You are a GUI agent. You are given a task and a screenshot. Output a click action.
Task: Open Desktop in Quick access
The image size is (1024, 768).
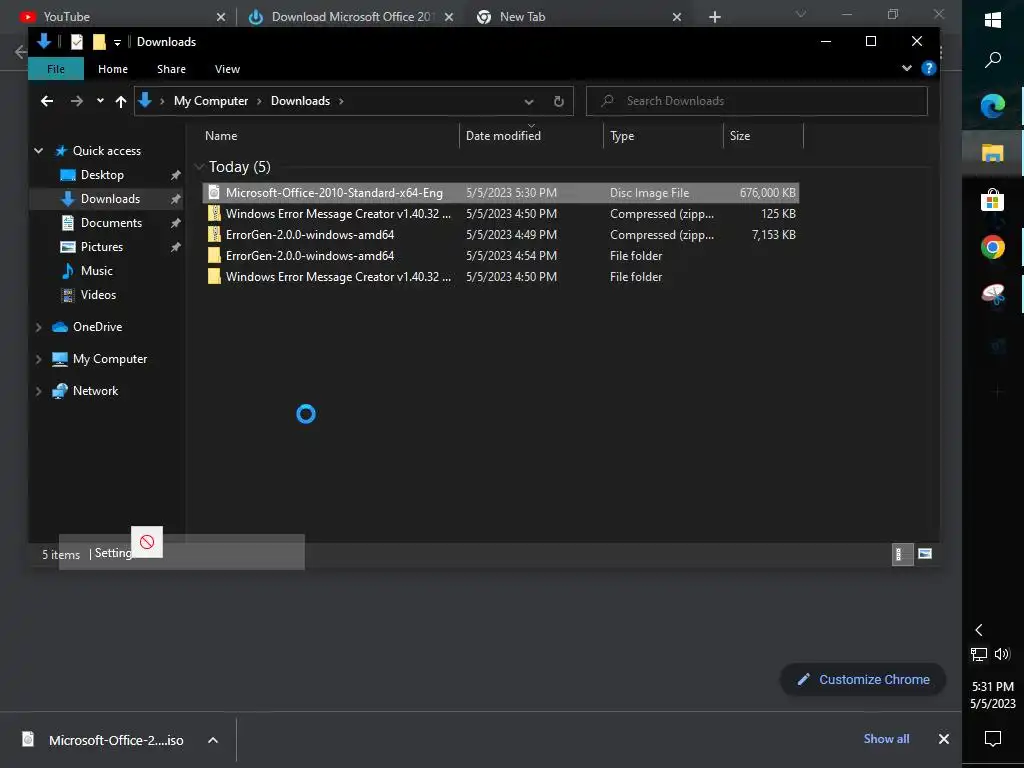coord(102,175)
